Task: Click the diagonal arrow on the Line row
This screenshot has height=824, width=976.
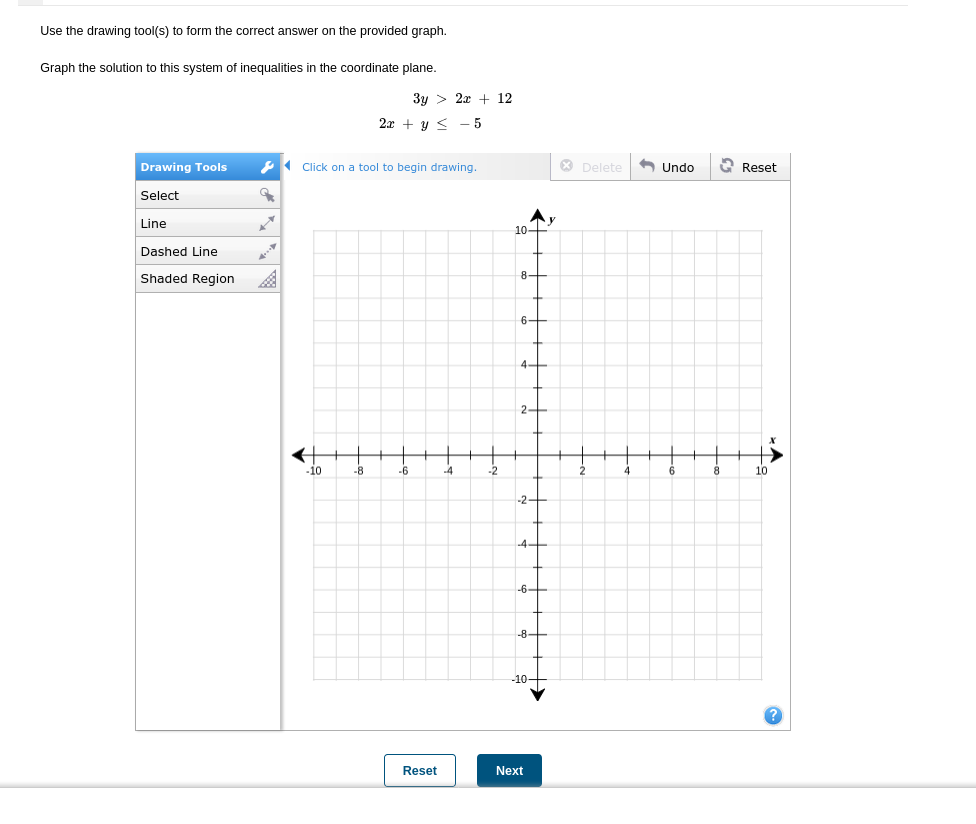Action: (267, 222)
